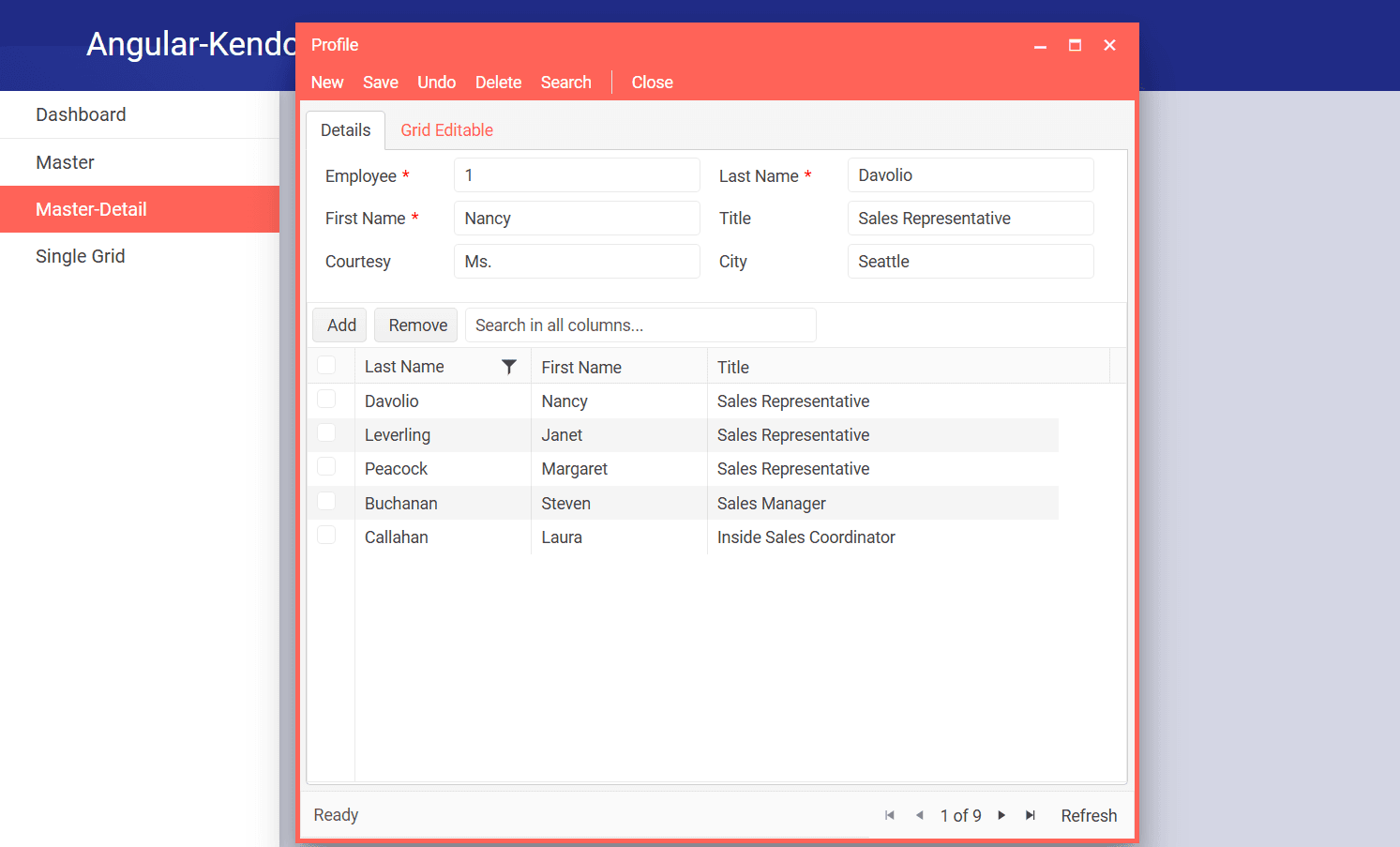Click the Add button above grid
The width and height of the screenshot is (1400, 847).
pos(339,325)
